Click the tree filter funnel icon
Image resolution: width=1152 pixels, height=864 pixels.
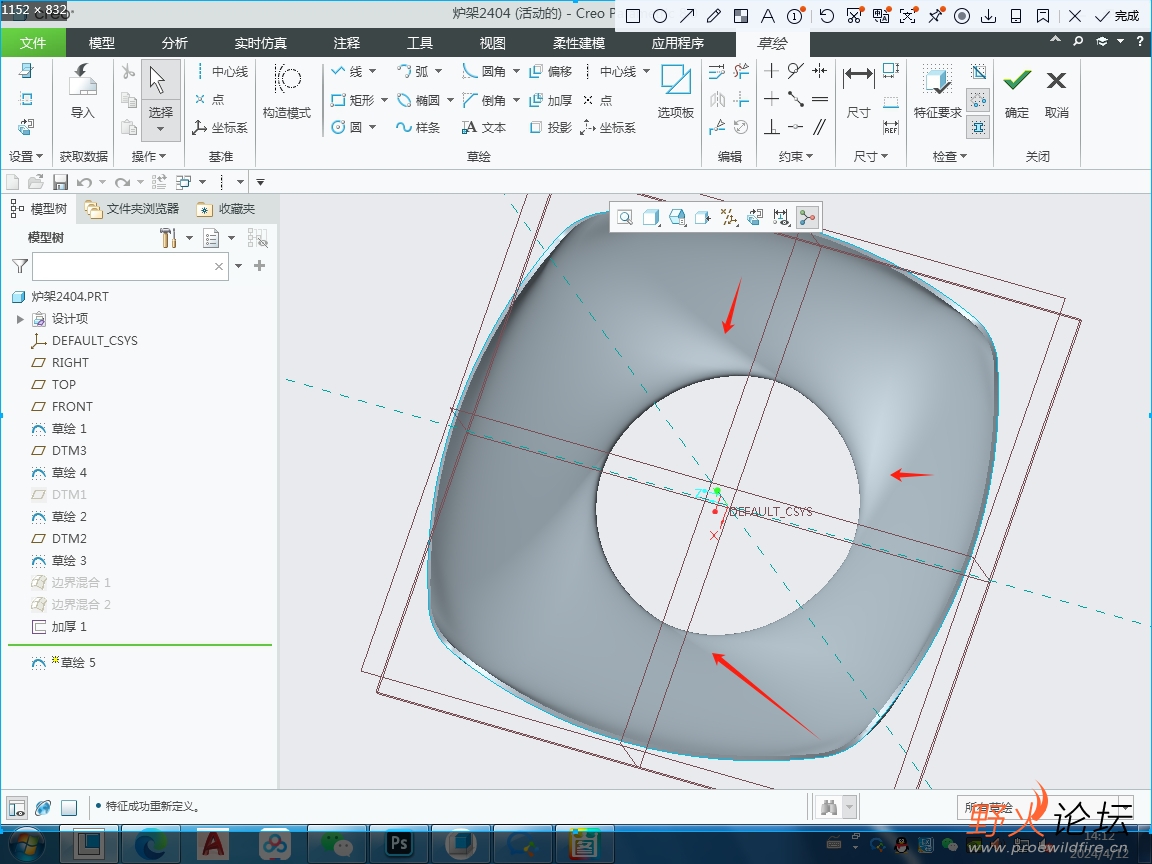20,266
